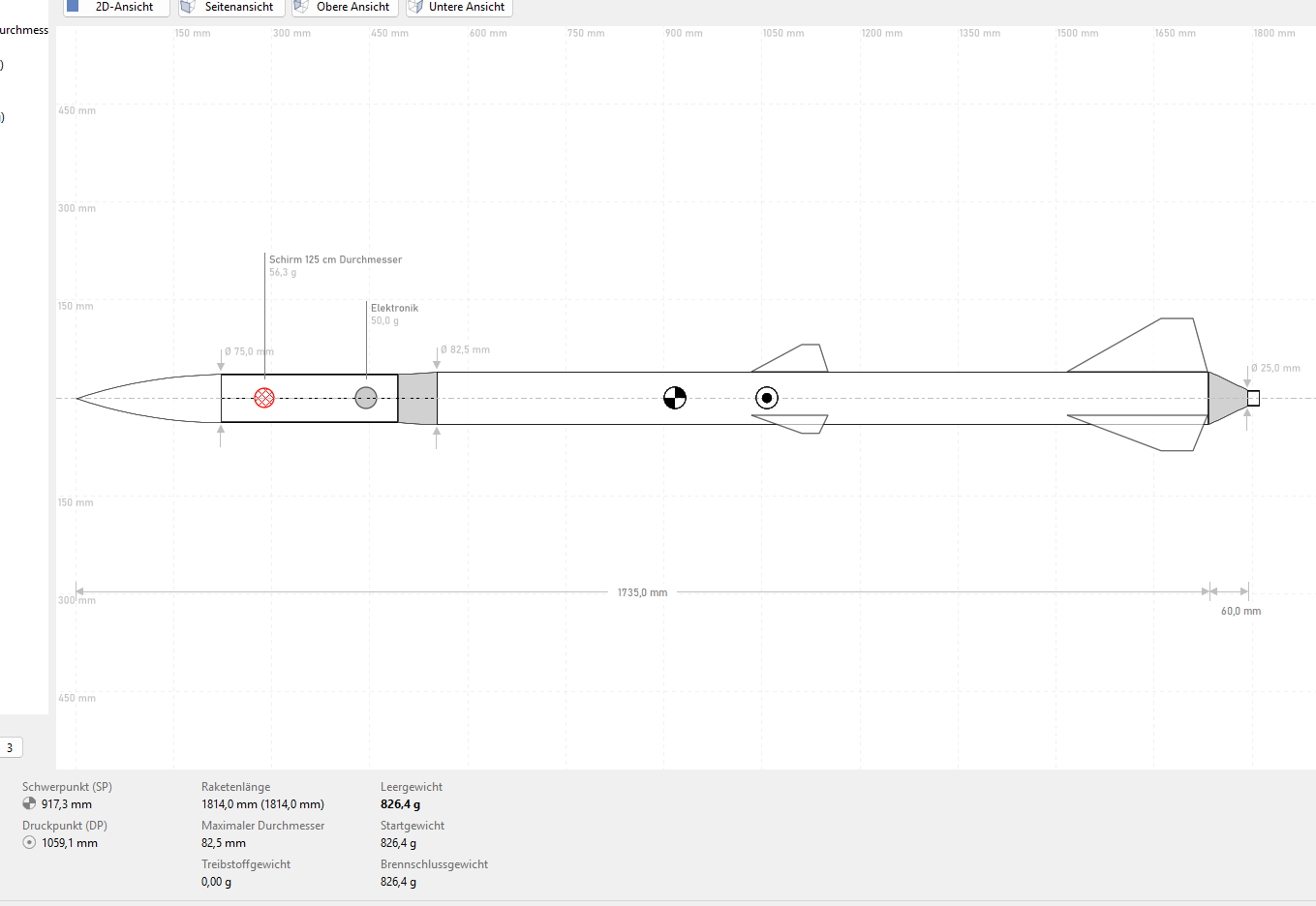Click the Schwerpunkt icon in status panel

pos(29,804)
